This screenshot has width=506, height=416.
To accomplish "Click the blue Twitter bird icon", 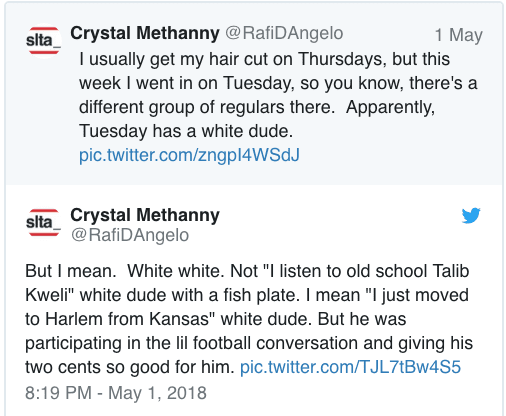I will (x=471, y=215).
